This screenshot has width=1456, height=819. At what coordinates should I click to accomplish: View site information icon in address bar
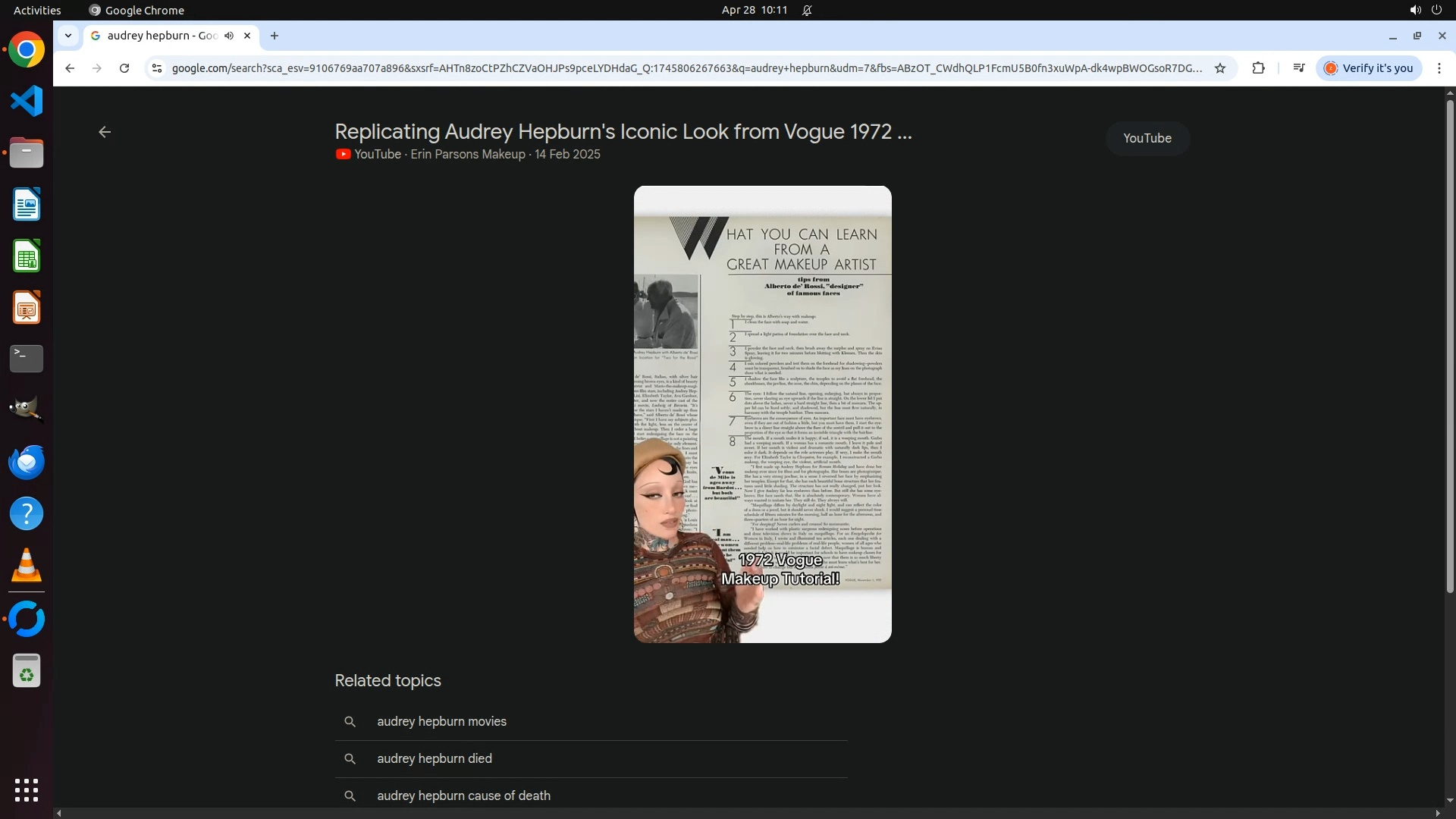[x=156, y=68]
